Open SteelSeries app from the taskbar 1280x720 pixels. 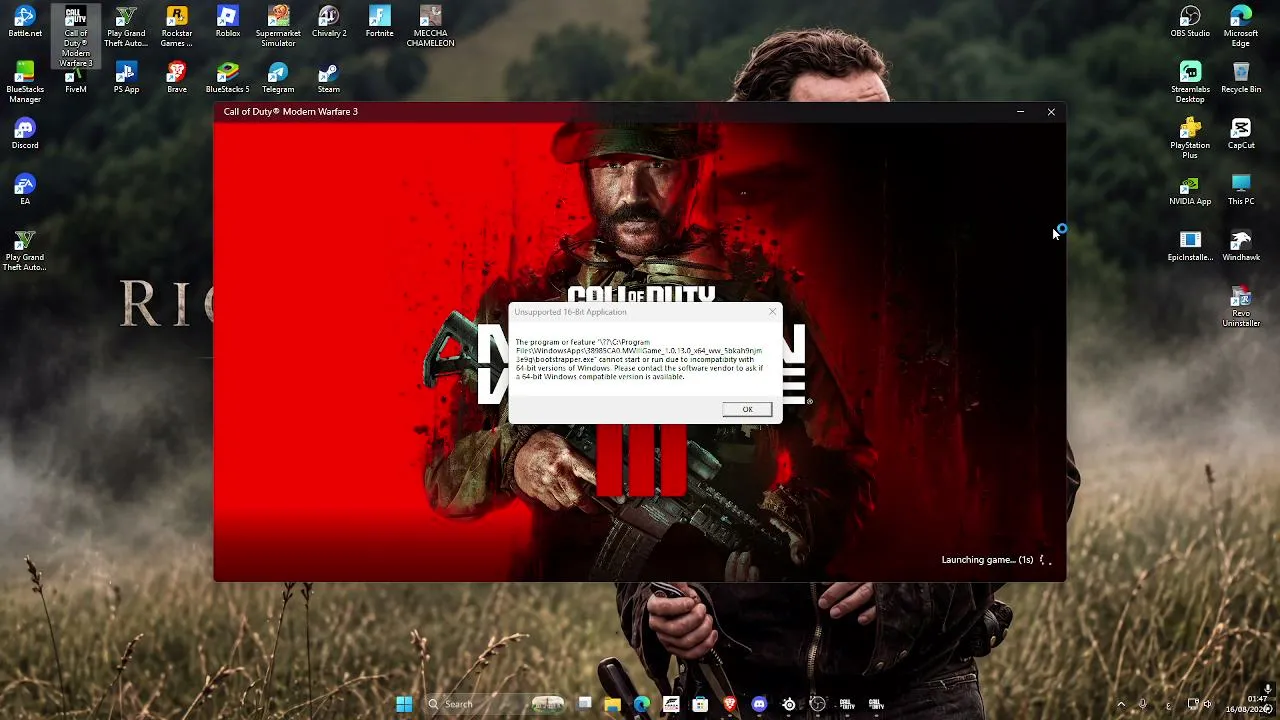(789, 704)
